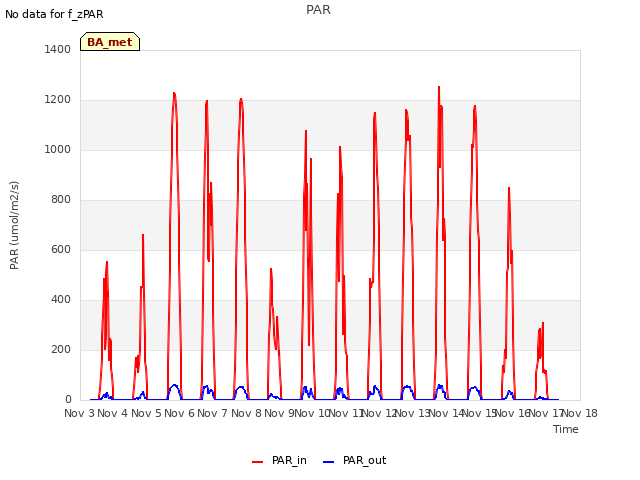Screen dimensions: 640x480
Task: Toggle the PAR_out legend entry
Action: tap(354, 460)
